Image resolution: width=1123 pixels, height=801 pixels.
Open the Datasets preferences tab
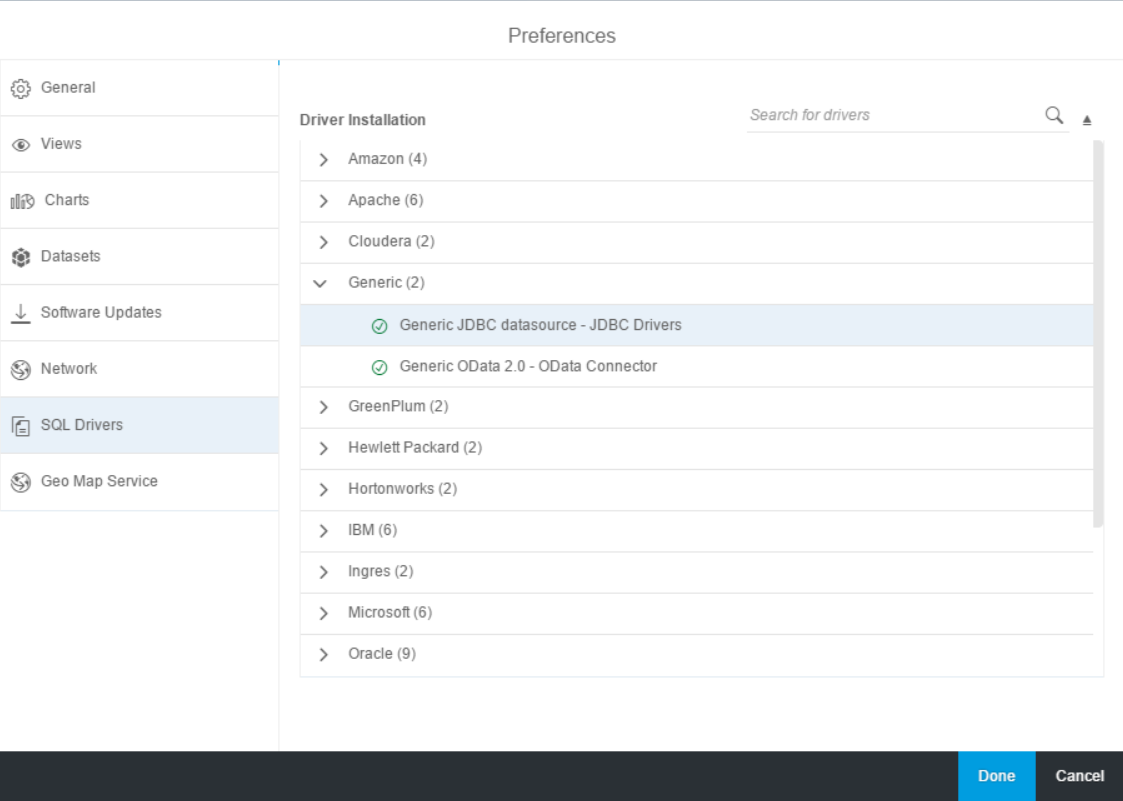click(139, 256)
